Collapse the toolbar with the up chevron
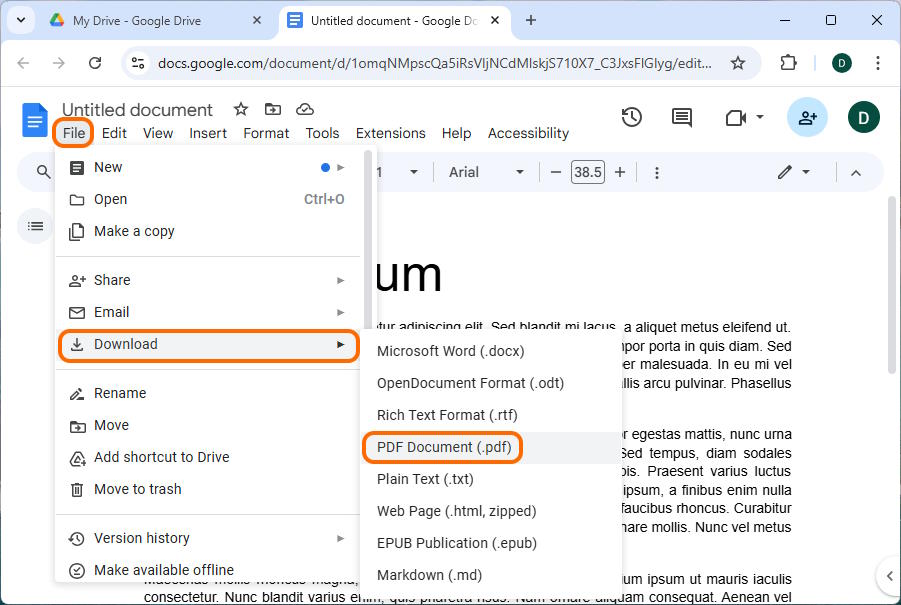 coord(856,172)
